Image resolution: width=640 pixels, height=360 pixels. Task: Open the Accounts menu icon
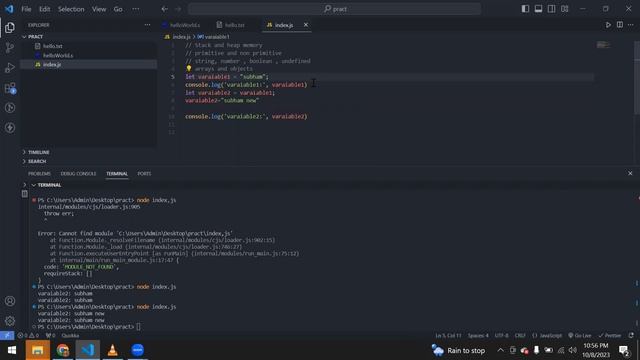(x=10, y=301)
